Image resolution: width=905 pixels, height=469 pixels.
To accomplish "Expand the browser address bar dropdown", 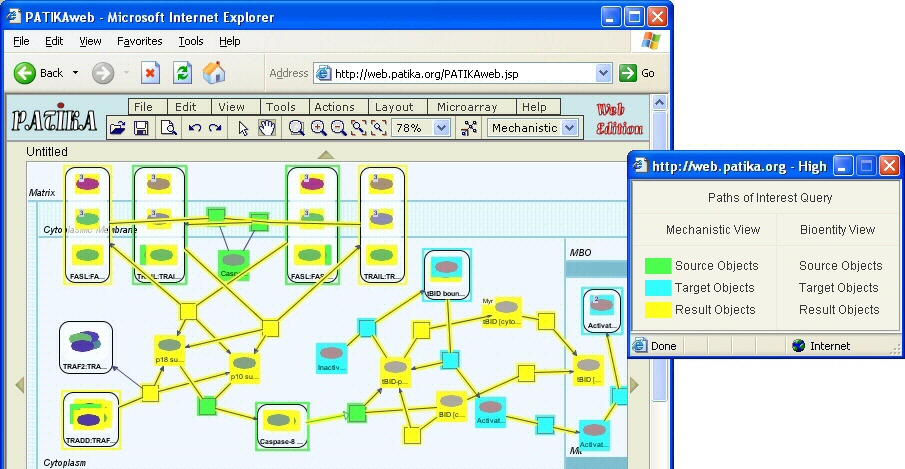I will [x=603, y=73].
